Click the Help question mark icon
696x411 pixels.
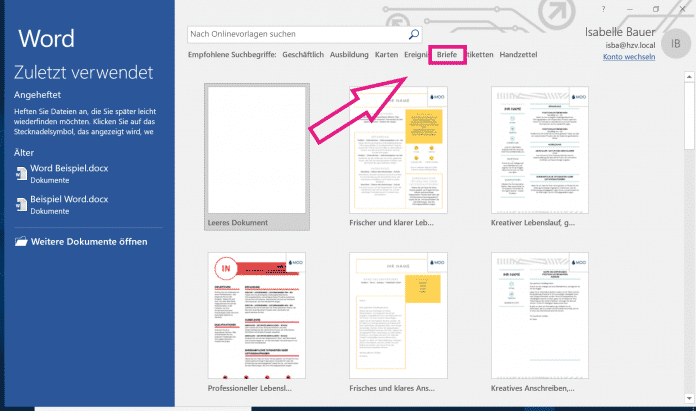click(x=603, y=9)
